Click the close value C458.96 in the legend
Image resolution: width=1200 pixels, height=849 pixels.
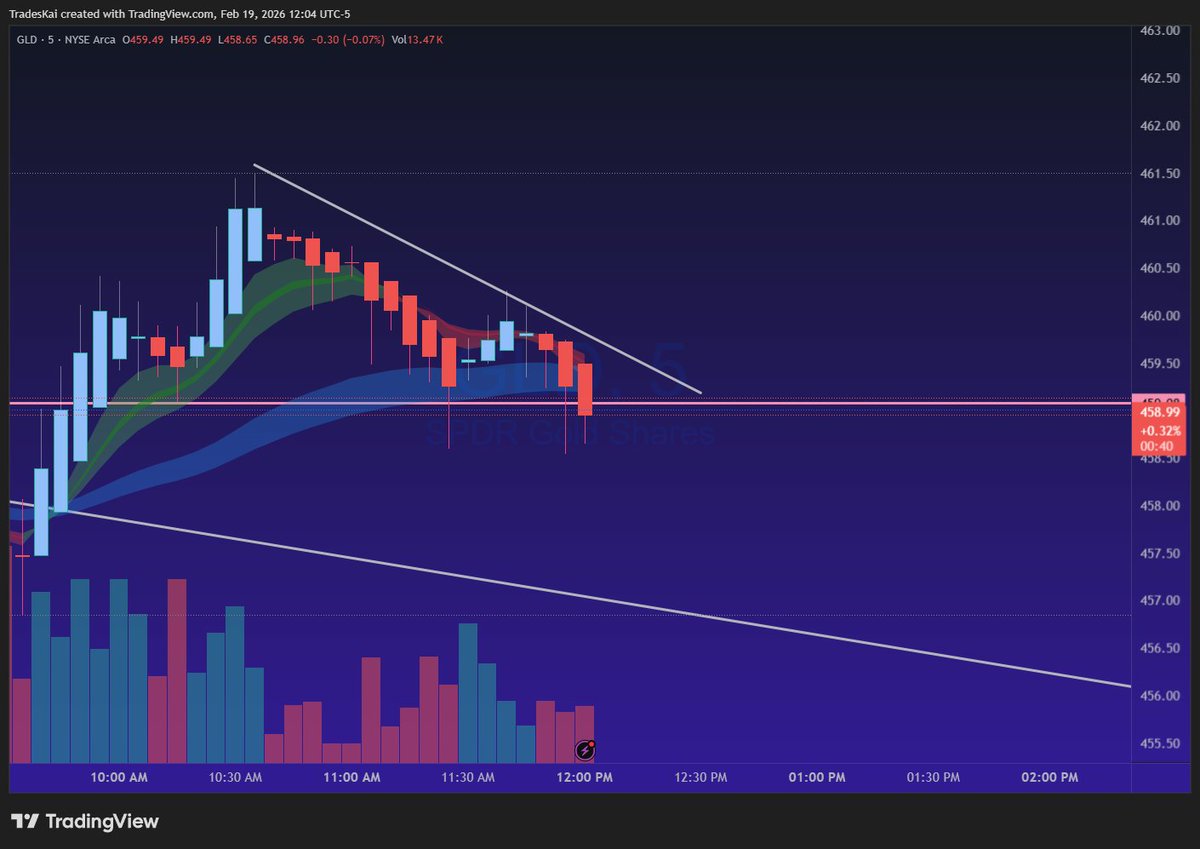[285, 40]
